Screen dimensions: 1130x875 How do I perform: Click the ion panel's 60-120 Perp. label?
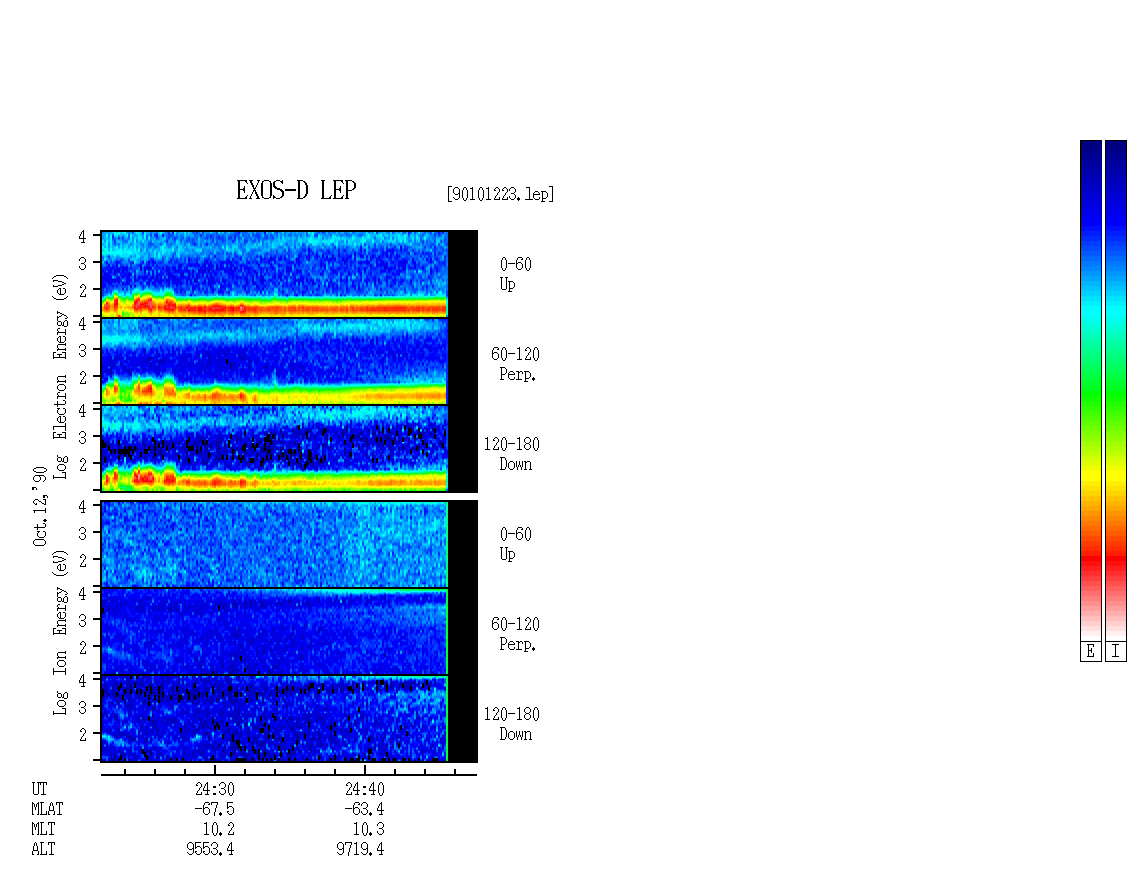pyautogui.click(x=515, y=634)
